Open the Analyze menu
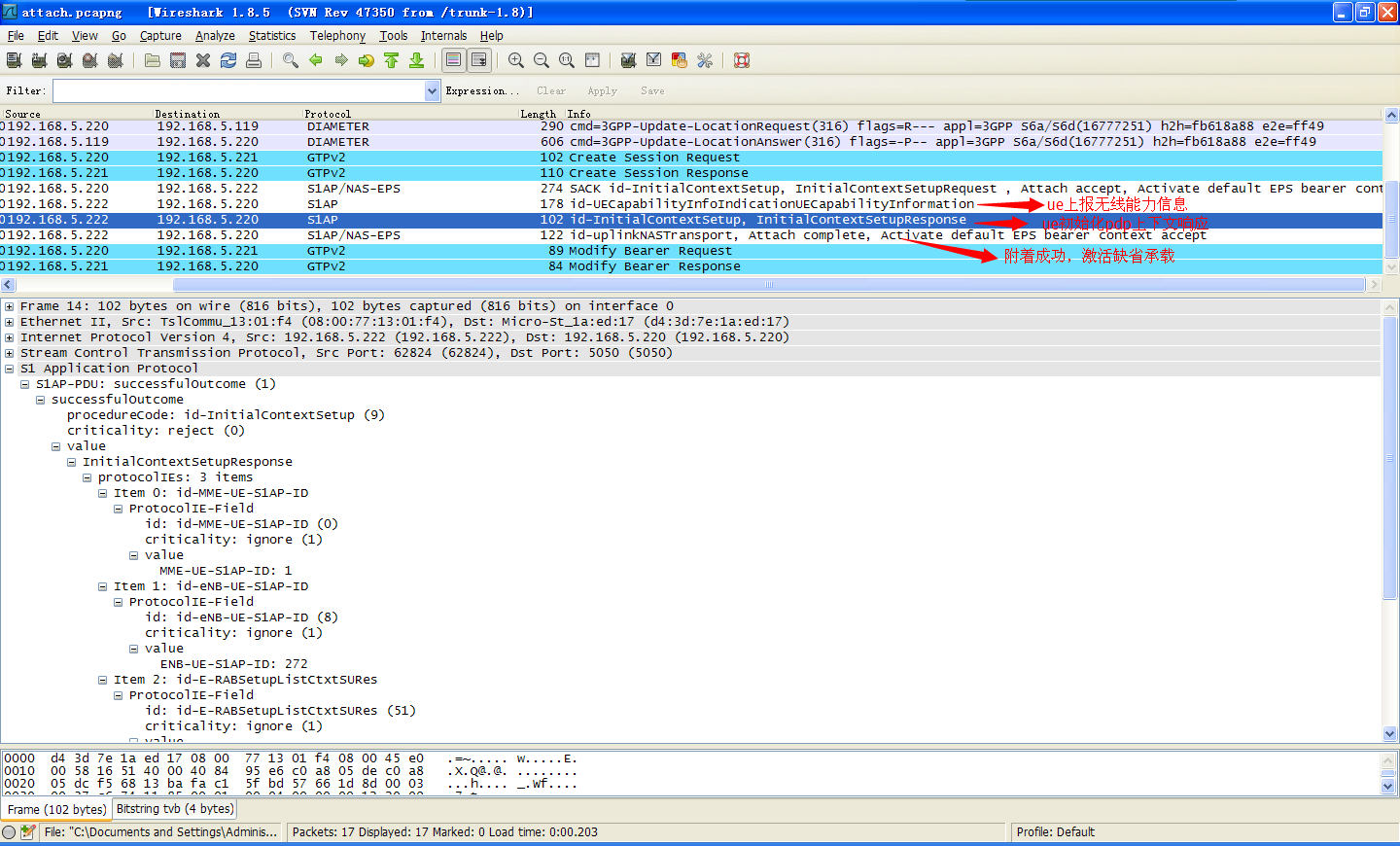Viewport: 1400px width, 846px height. click(x=215, y=36)
